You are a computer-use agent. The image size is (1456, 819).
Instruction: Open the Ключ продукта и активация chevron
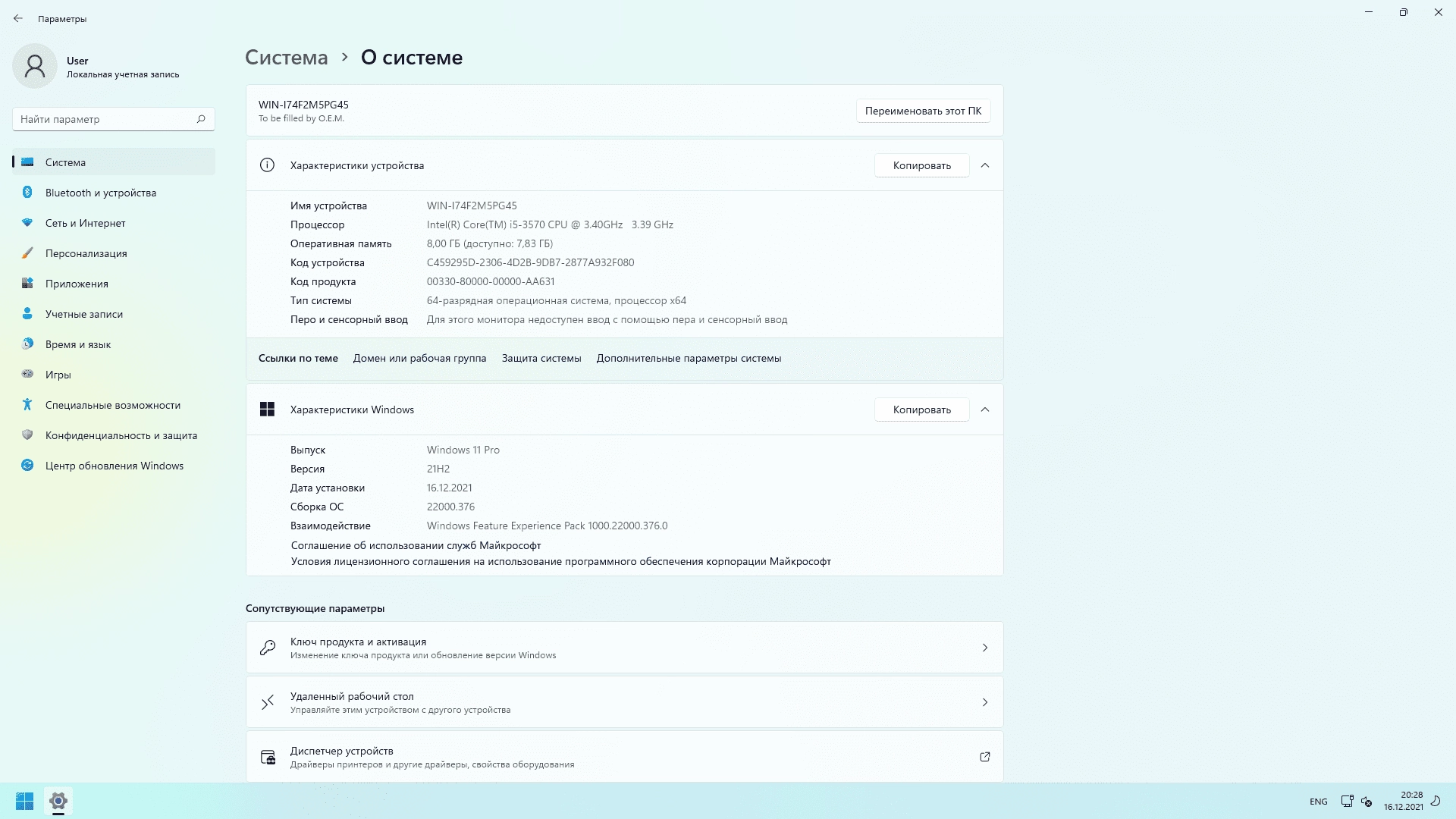(x=984, y=648)
